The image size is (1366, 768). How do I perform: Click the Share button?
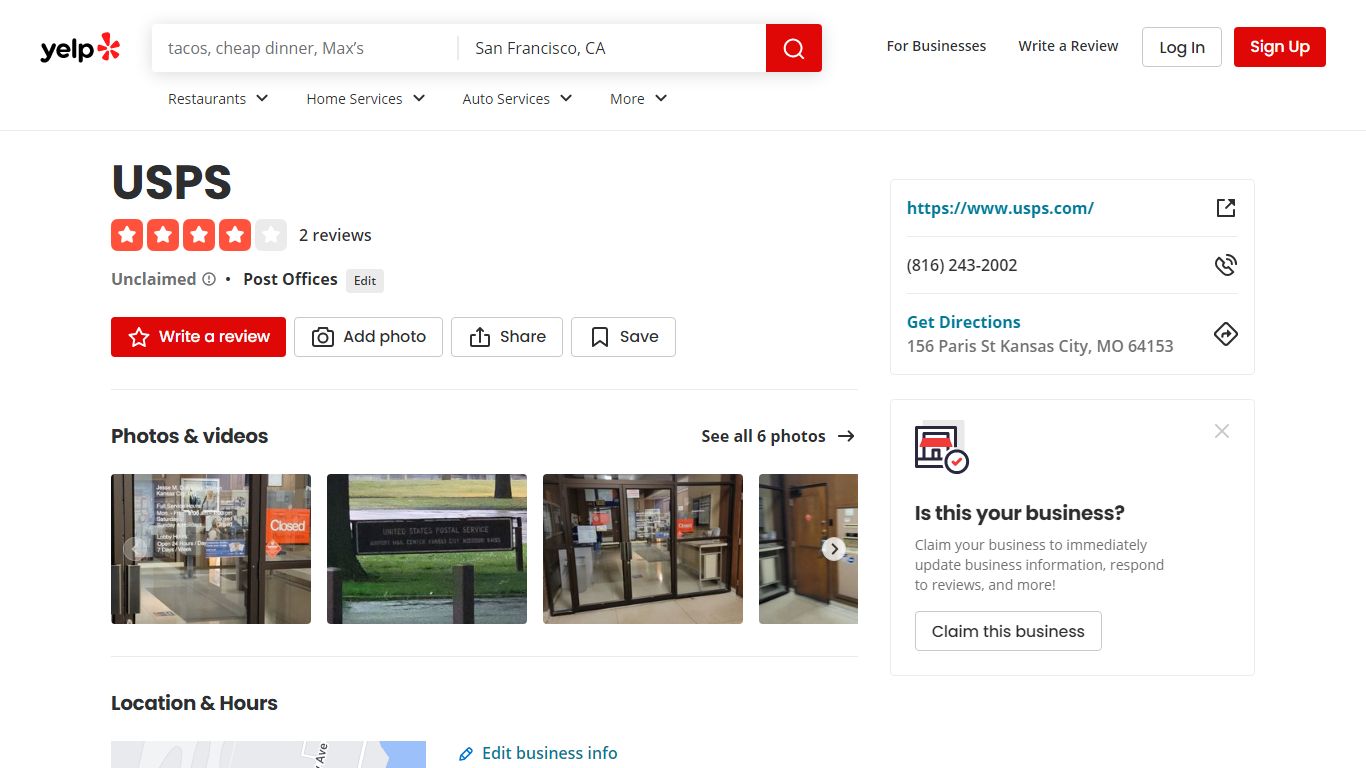coord(507,337)
